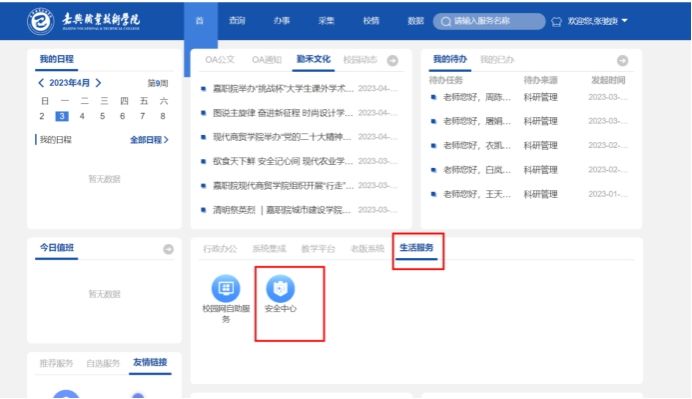Click the college logo emblem
Screen dimensions: 692x399
(41, 21)
